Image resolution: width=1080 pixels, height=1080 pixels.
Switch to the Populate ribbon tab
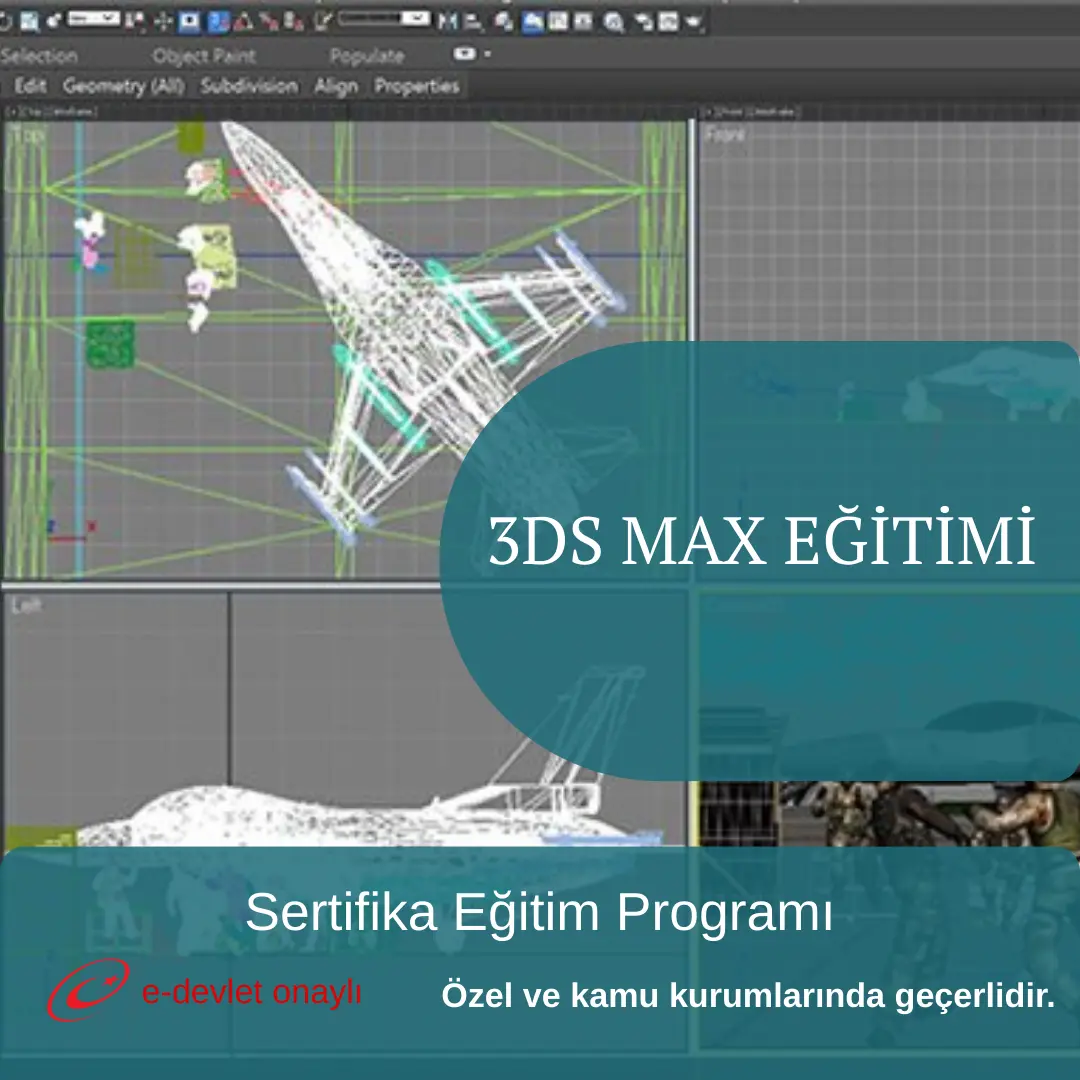click(367, 56)
